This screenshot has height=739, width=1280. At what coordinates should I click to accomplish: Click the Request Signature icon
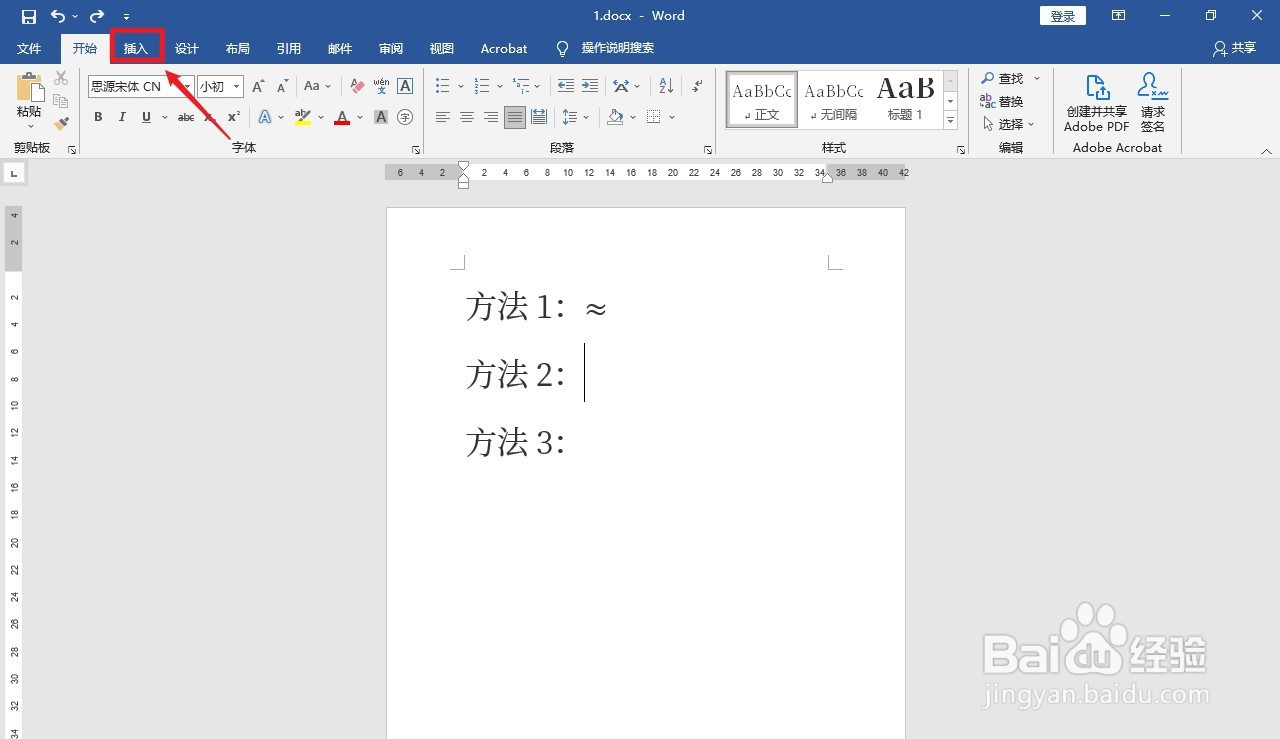click(x=1153, y=102)
